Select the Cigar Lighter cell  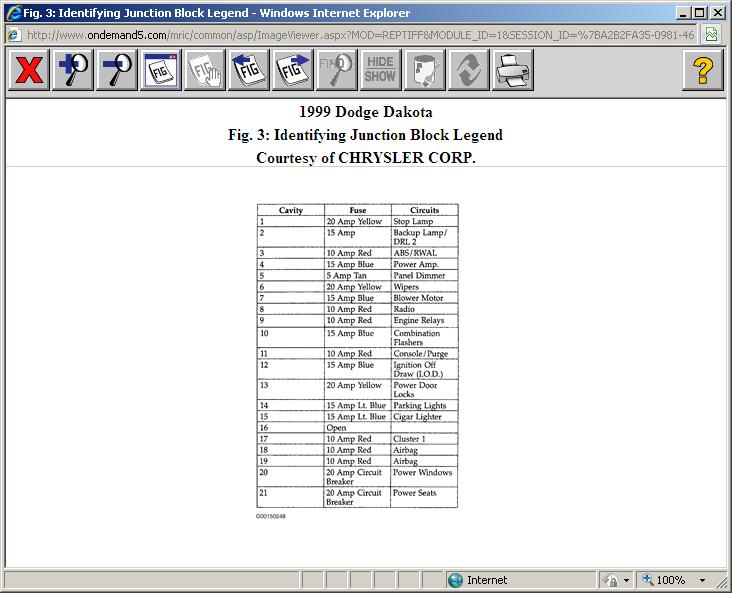click(424, 417)
